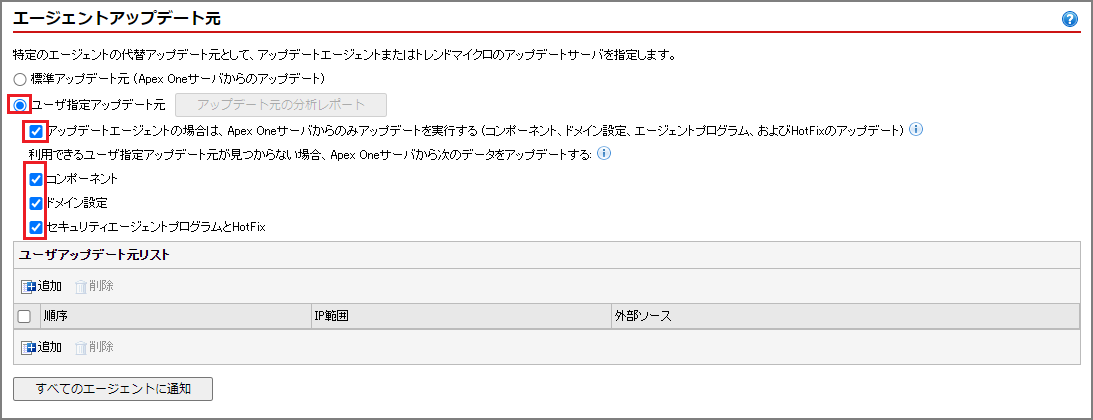Click the upper 追加 button above the list header

[x=42, y=286]
